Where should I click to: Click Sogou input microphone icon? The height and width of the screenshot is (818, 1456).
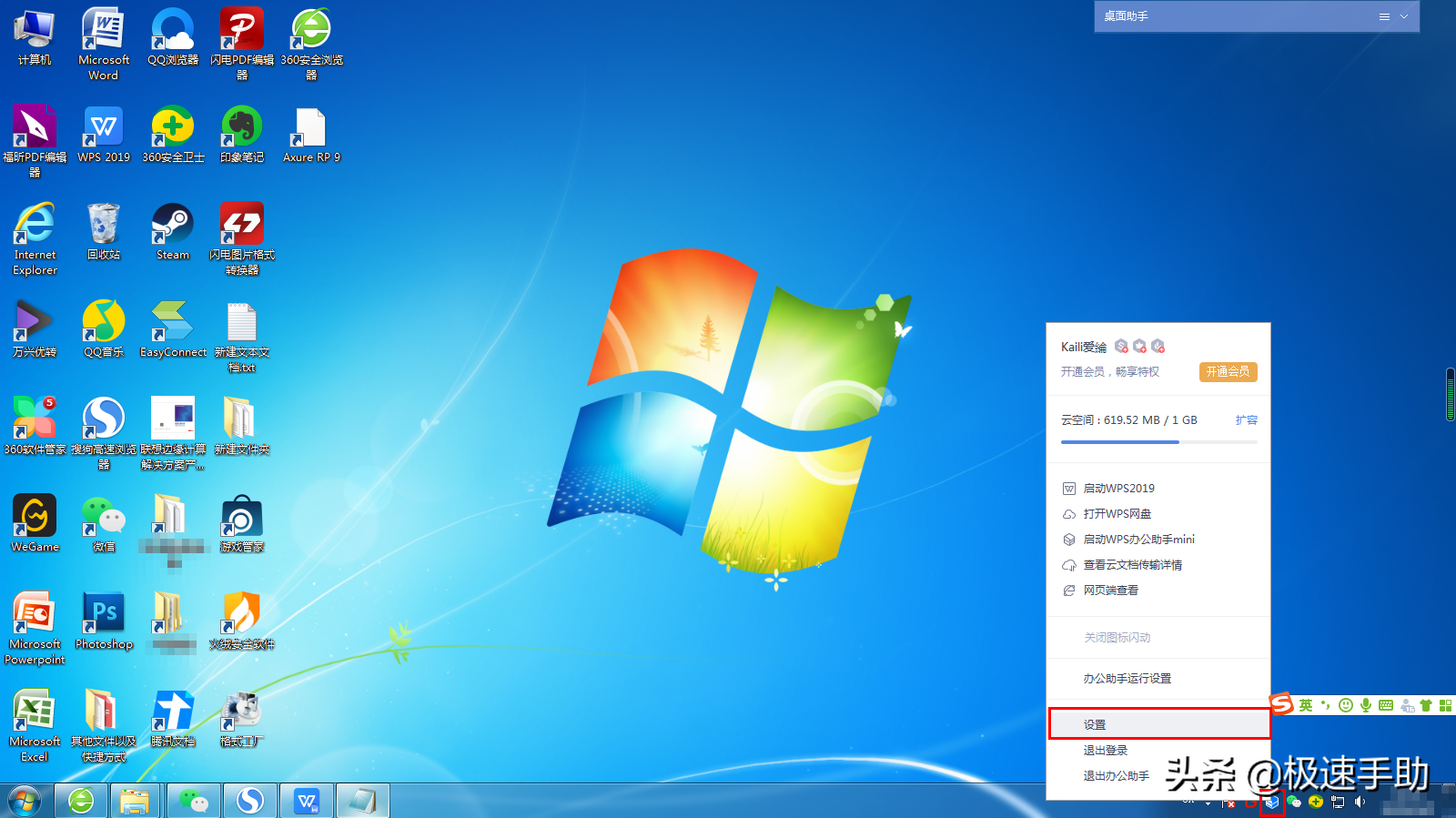(1366, 705)
